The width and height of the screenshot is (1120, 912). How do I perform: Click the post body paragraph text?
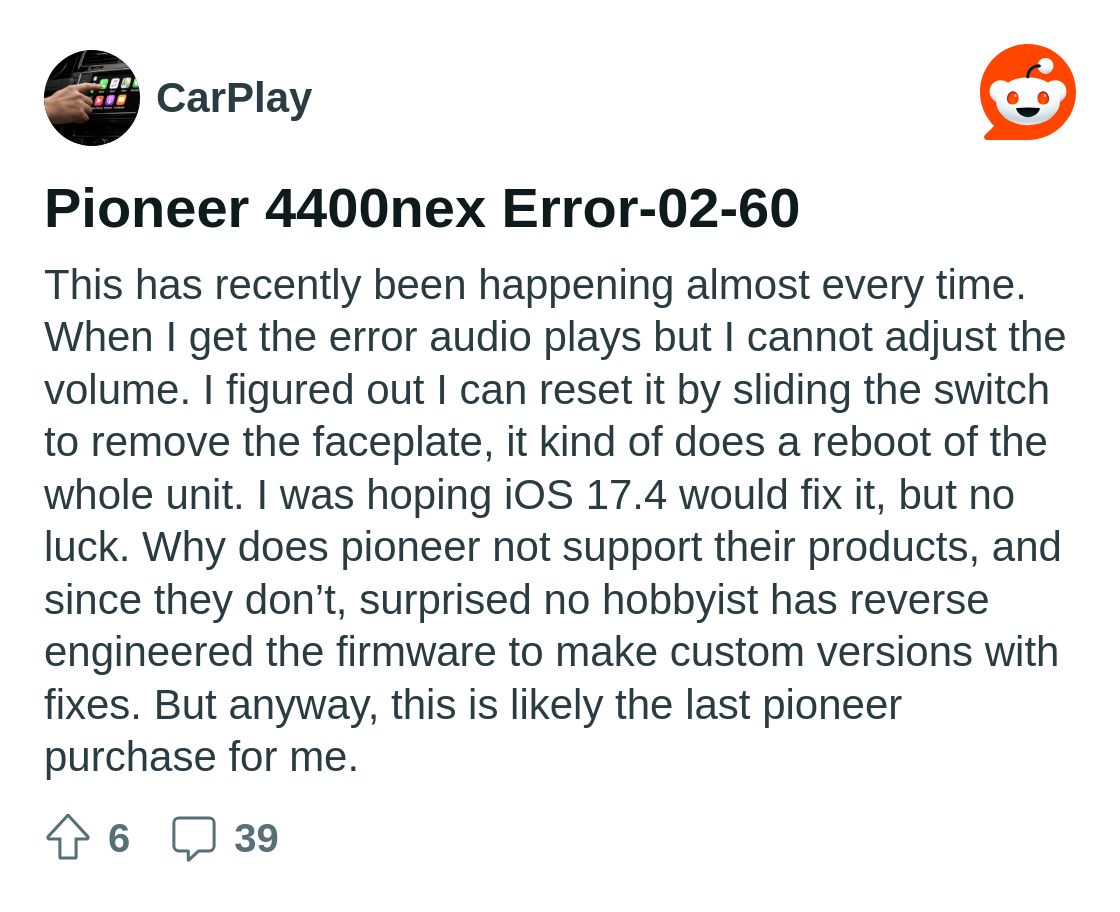[x=550, y=520]
